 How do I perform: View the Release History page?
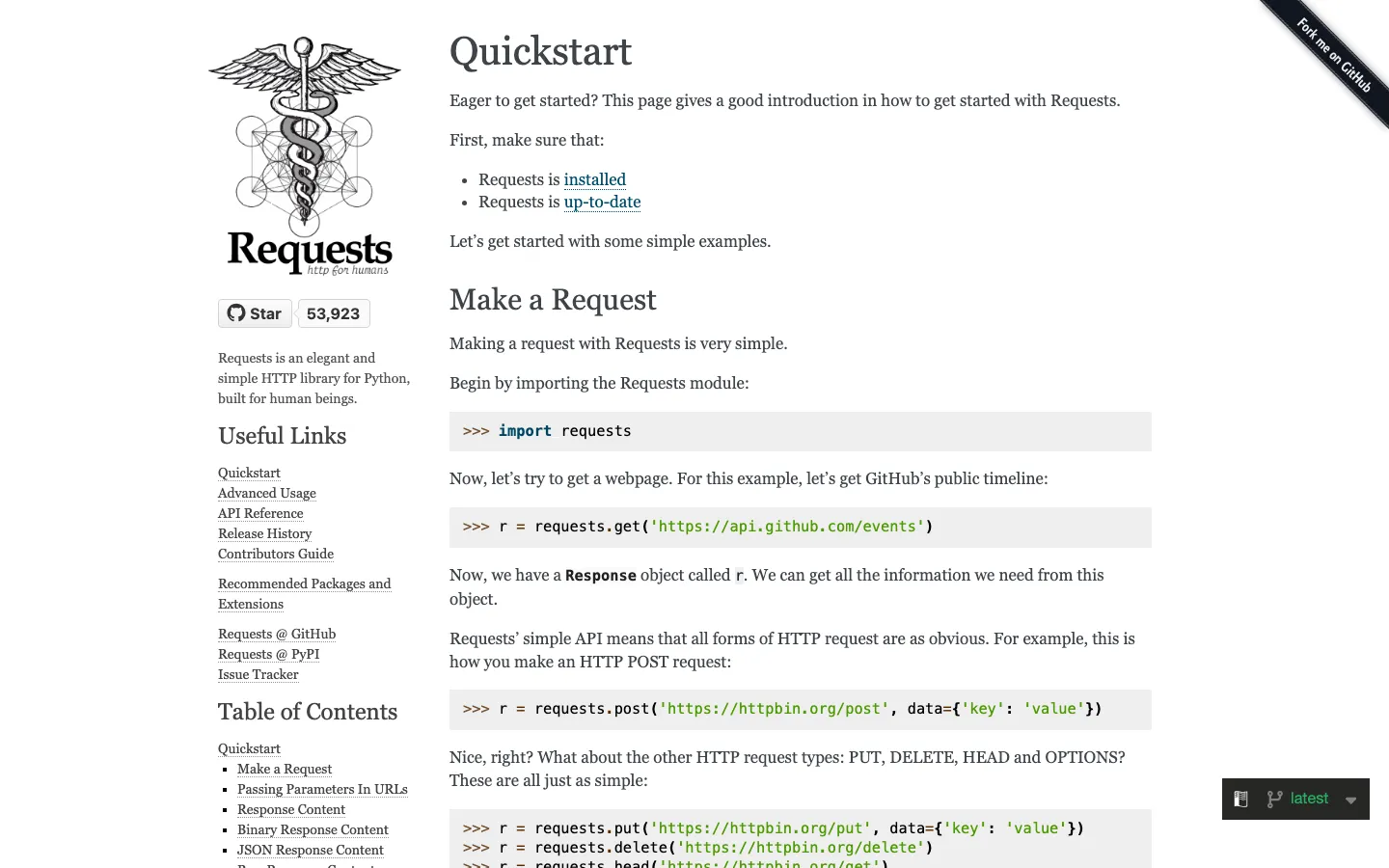pos(264,533)
